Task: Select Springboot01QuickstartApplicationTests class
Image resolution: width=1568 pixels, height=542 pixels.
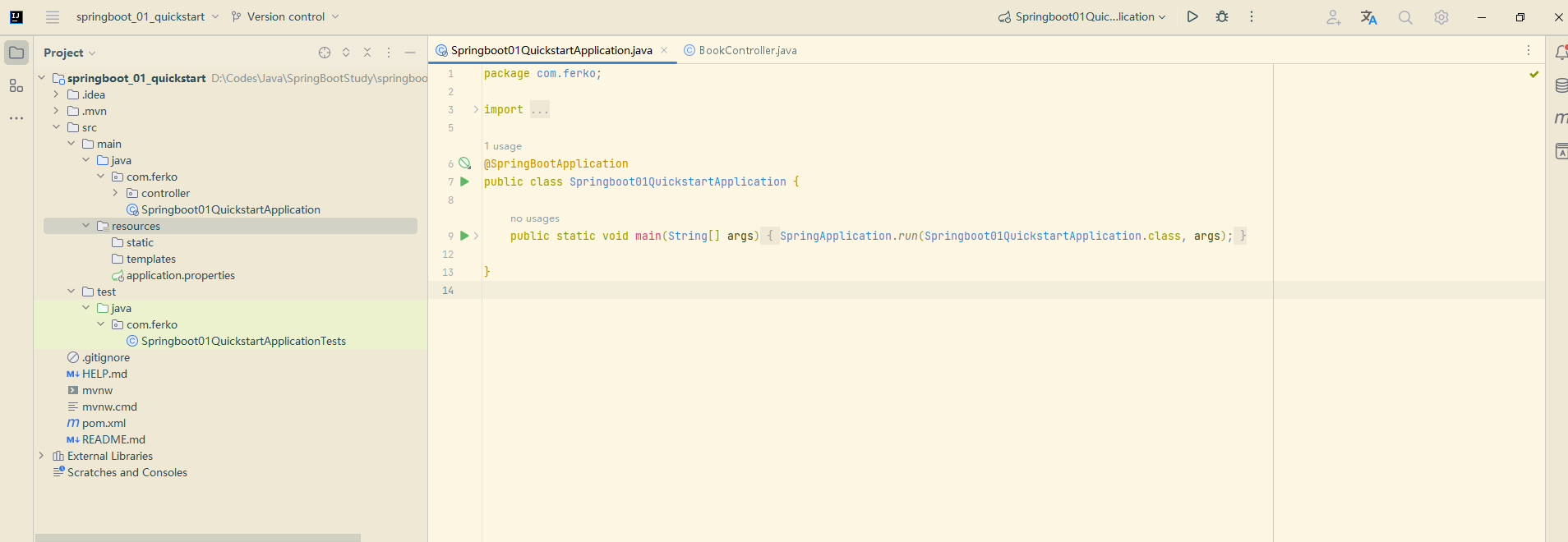Action: point(243,341)
